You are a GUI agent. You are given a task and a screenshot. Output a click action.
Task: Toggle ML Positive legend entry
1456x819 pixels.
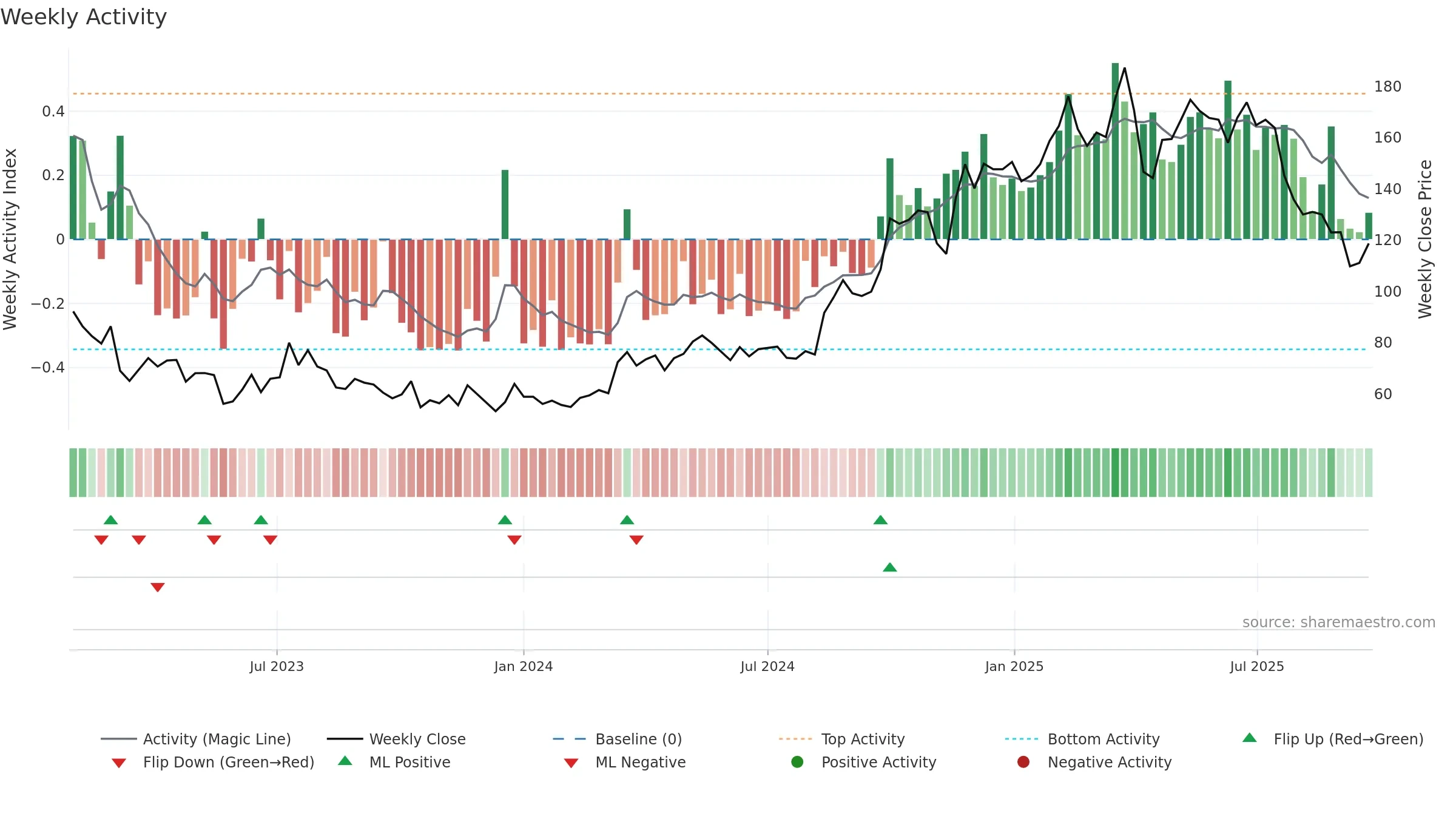point(394,762)
